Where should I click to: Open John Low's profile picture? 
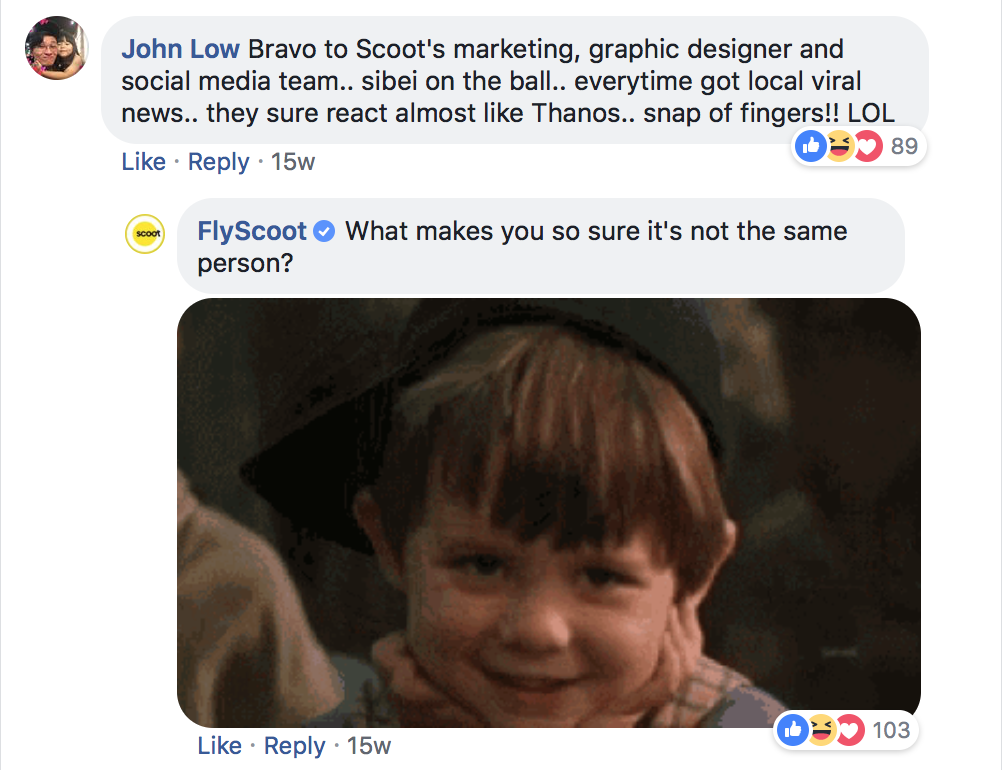coord(57,48)
